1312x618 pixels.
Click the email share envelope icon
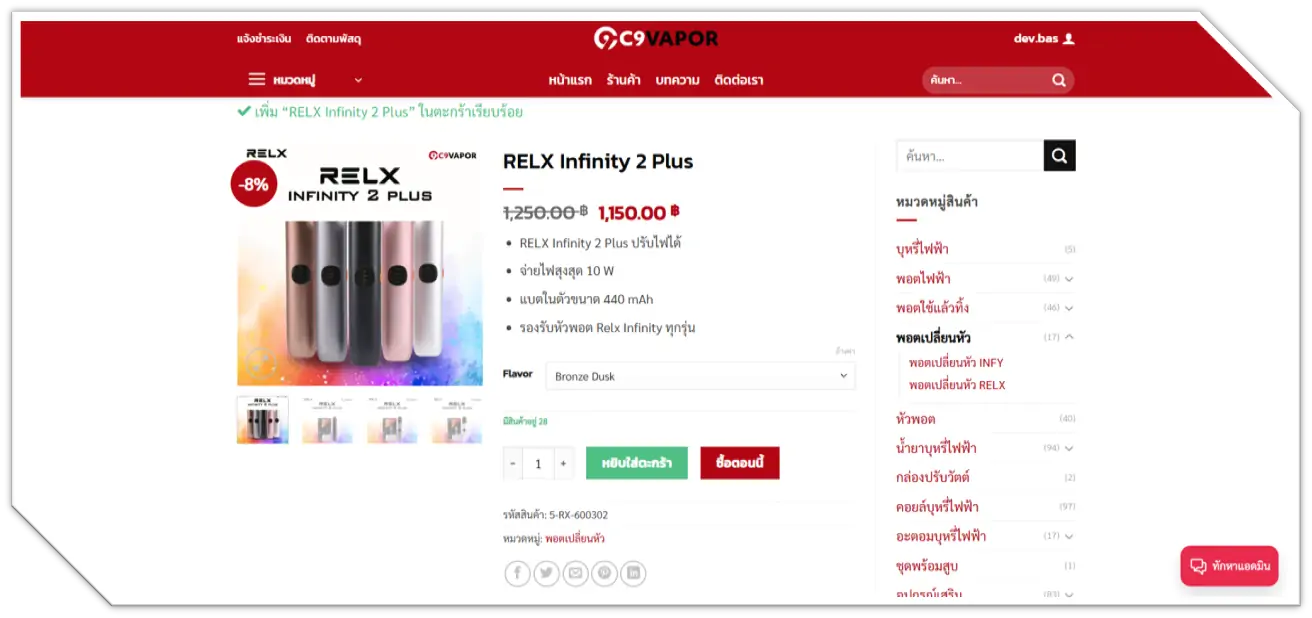click(575, 573)
